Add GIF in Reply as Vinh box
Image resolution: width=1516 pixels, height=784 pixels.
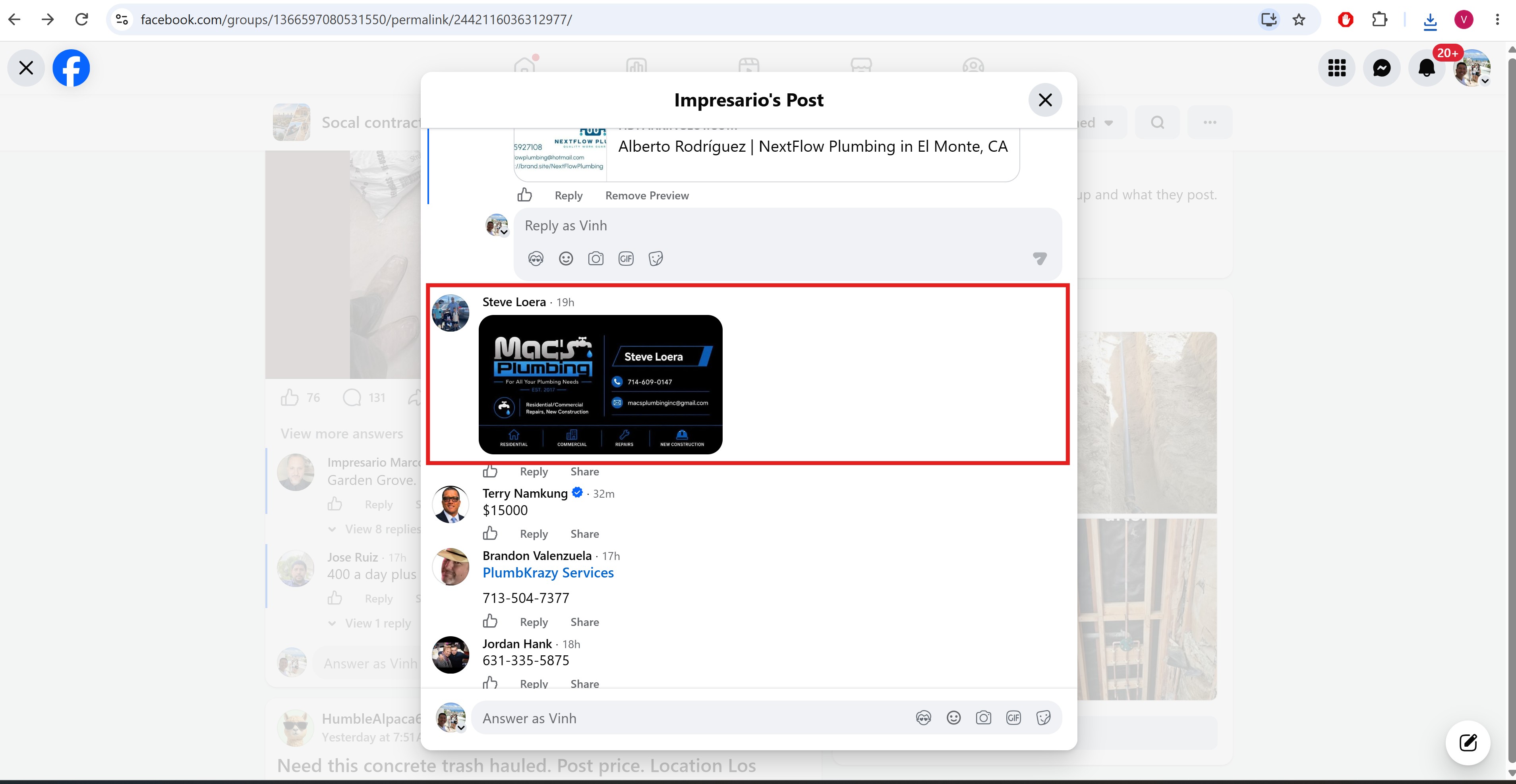[x=626, y=259]
